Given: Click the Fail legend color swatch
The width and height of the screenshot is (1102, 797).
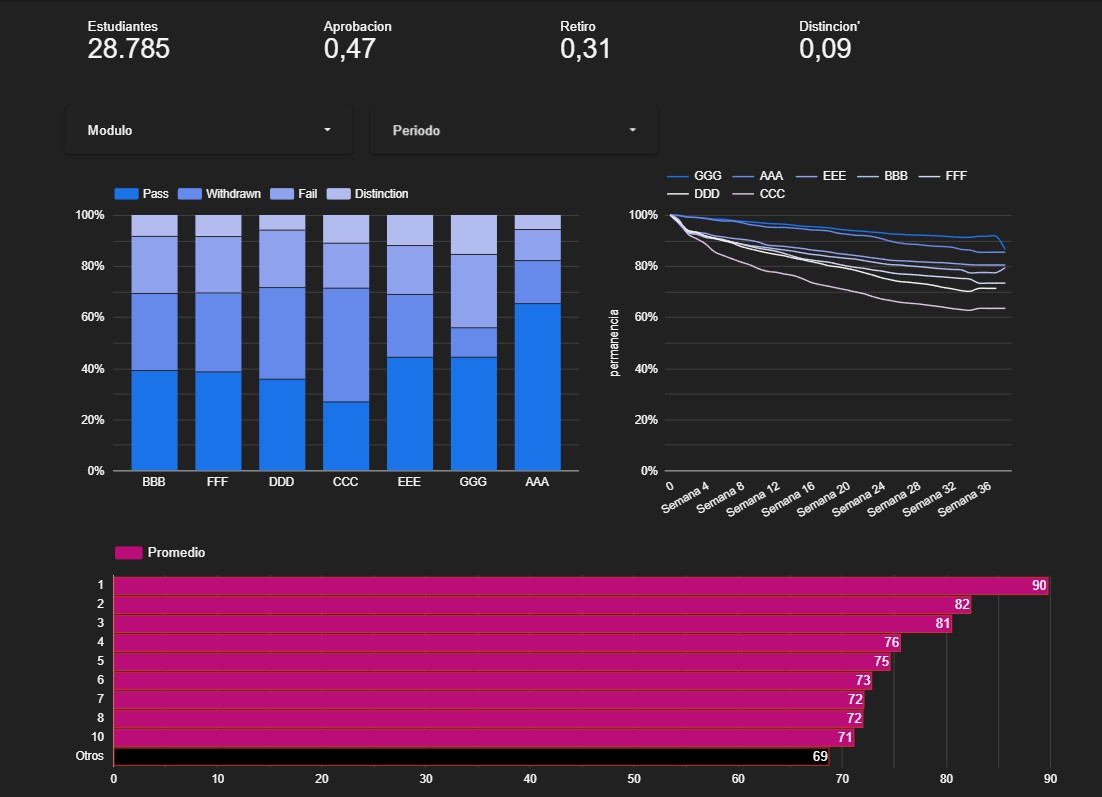Looking at the screenshot, I should (282, 194).
